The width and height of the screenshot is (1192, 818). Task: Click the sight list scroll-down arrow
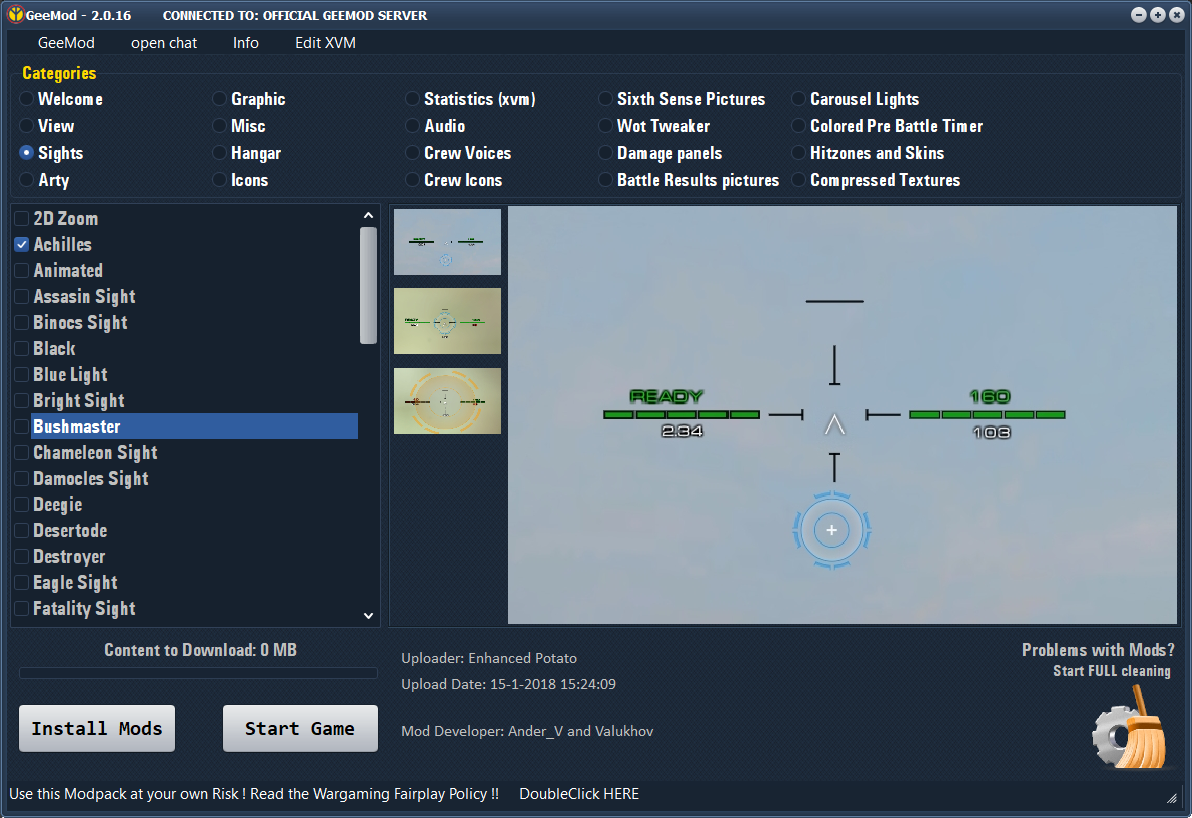click(x=369, y=616)
